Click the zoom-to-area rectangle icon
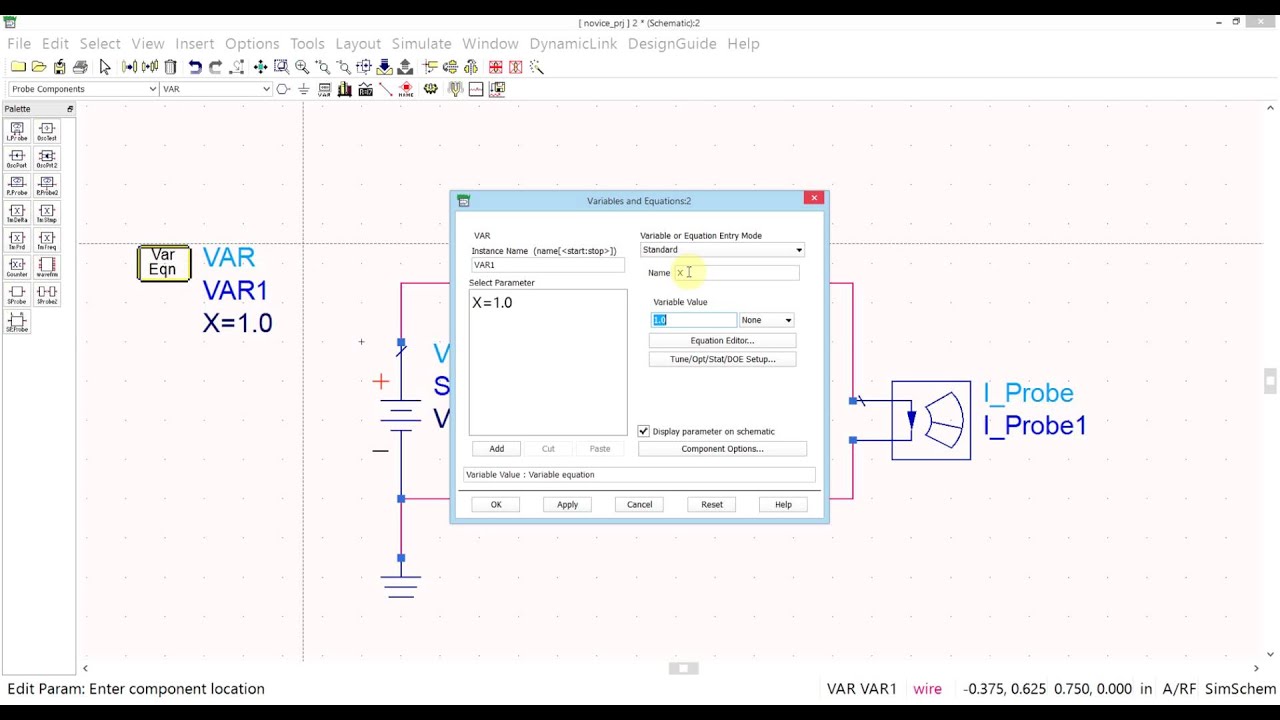 281,67
